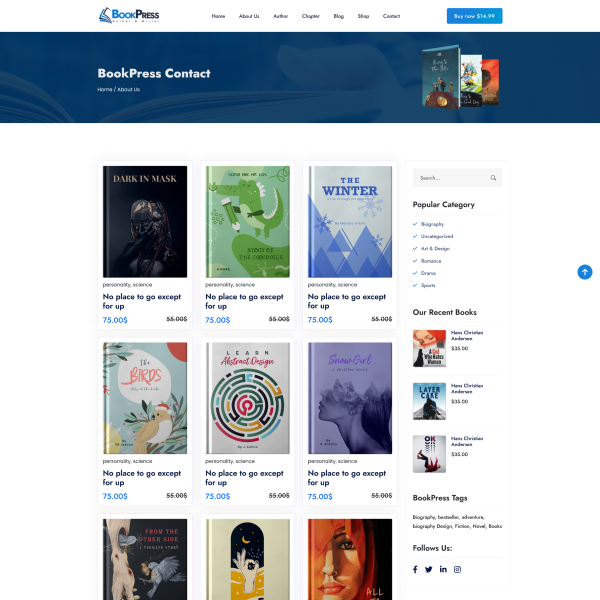This screenshot has width=600, height=600.
Task: Open the Shop menu item
Action: pyautogui.click(x=364, y=16)
